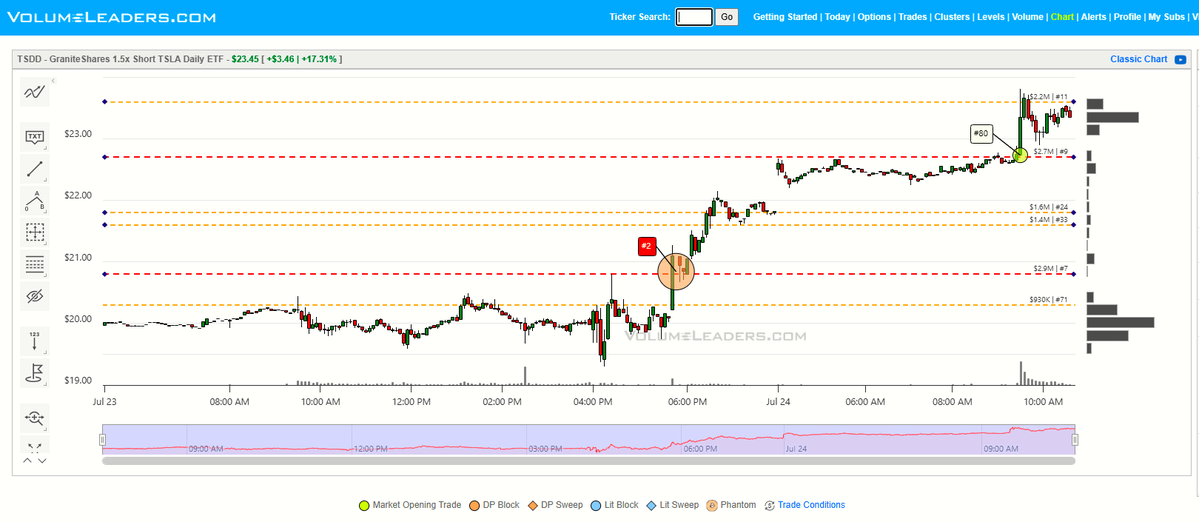
Task: Open the Trades menu item
Action: pos(912,17)
